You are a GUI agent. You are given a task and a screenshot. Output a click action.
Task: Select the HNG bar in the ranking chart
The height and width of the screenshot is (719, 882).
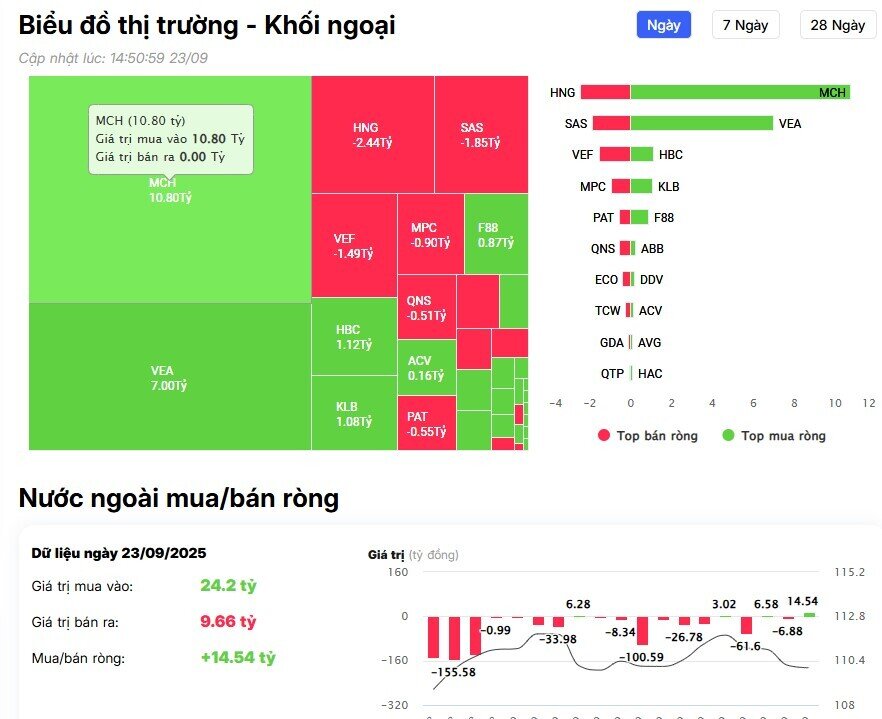coord(604,92)
